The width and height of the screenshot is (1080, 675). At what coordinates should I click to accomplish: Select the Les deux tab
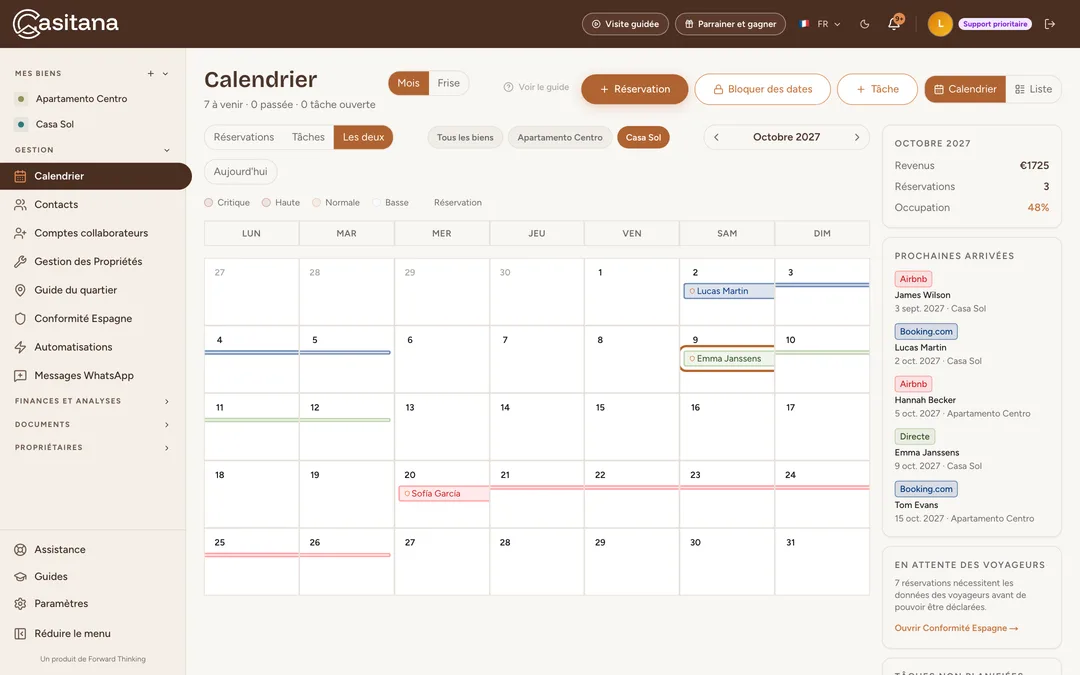pos(364,137)
